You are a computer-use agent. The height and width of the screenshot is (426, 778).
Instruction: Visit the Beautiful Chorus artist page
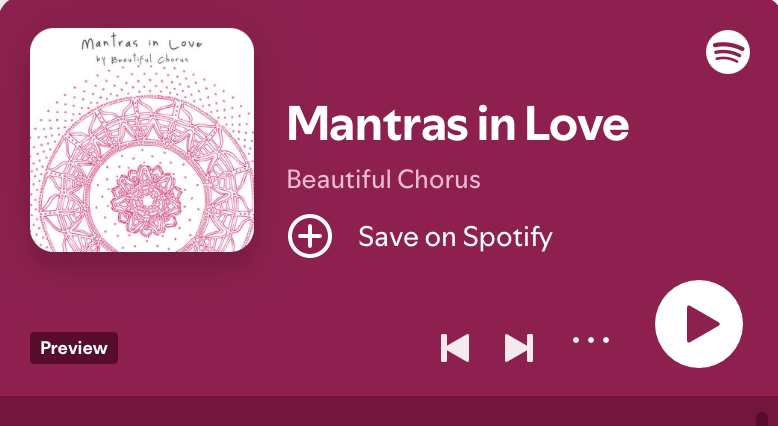[x=384, y=179]
